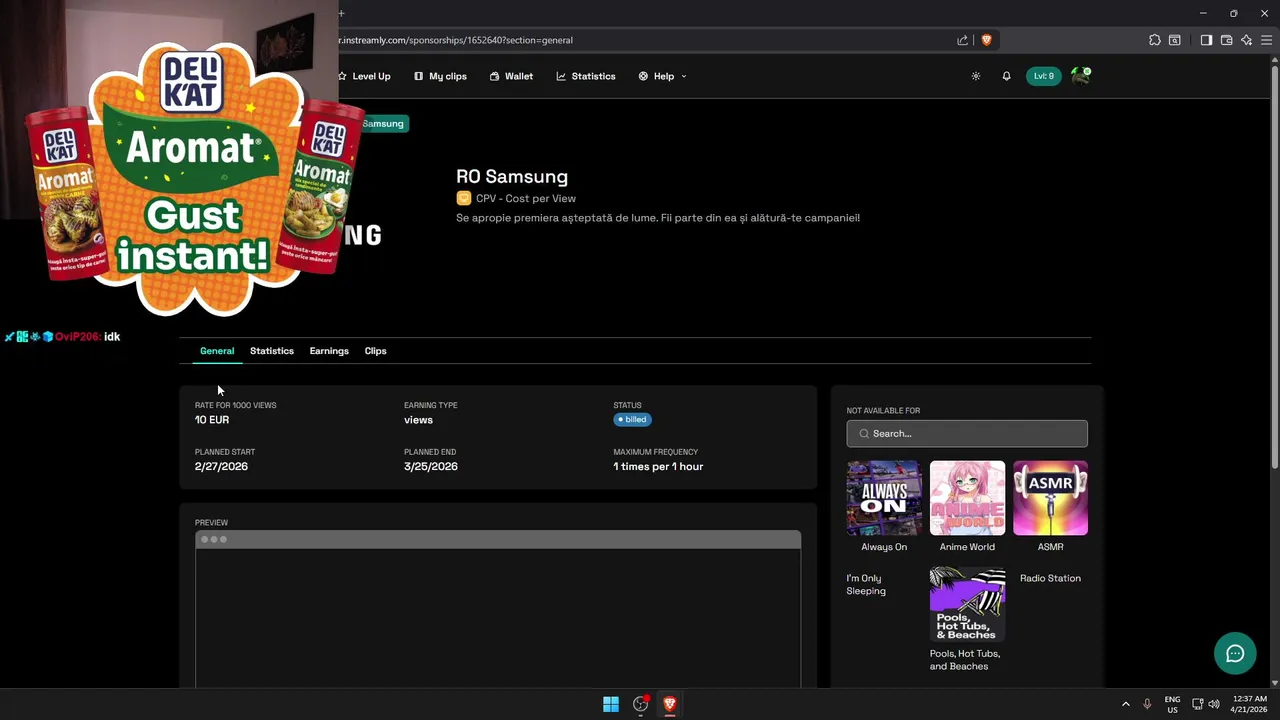The height and width of the screenshot is (720, 1280).
Task: Click the microphone tray icon
Action: point(1147,704)
